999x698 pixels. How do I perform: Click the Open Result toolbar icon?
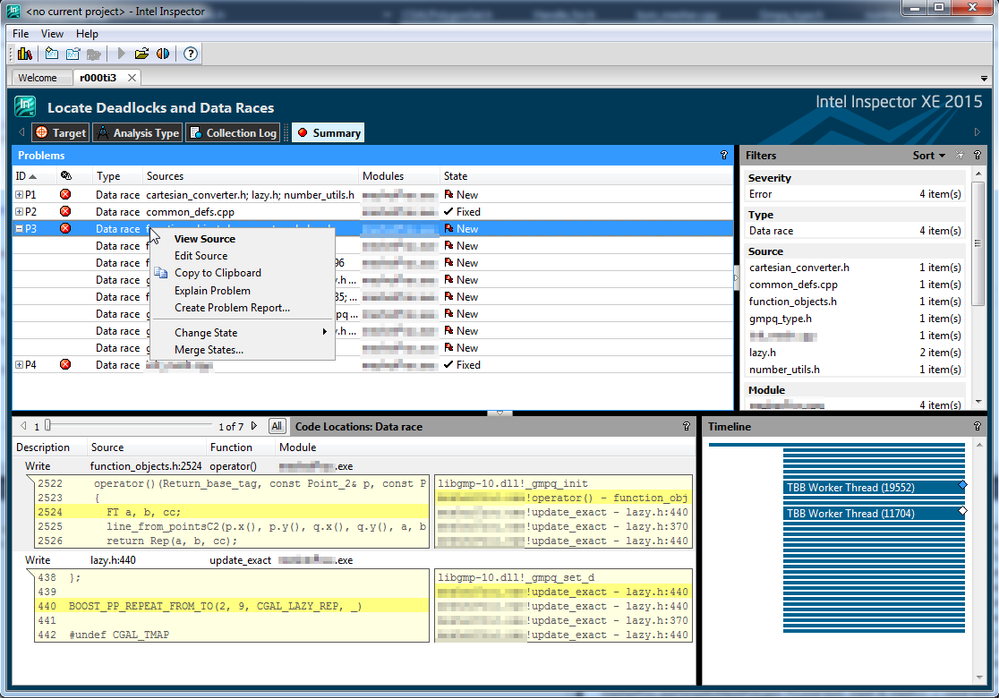[73, 54]
